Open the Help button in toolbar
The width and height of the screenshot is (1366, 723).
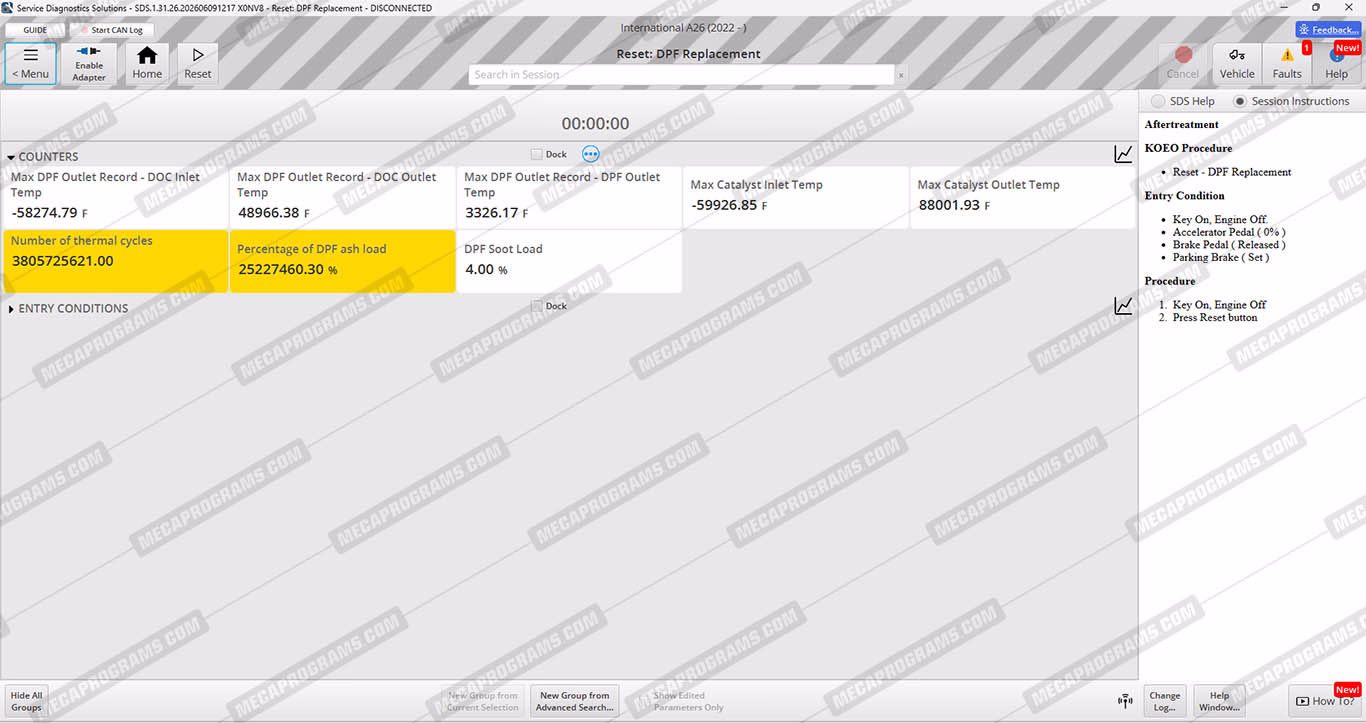tap(1337, 63)
